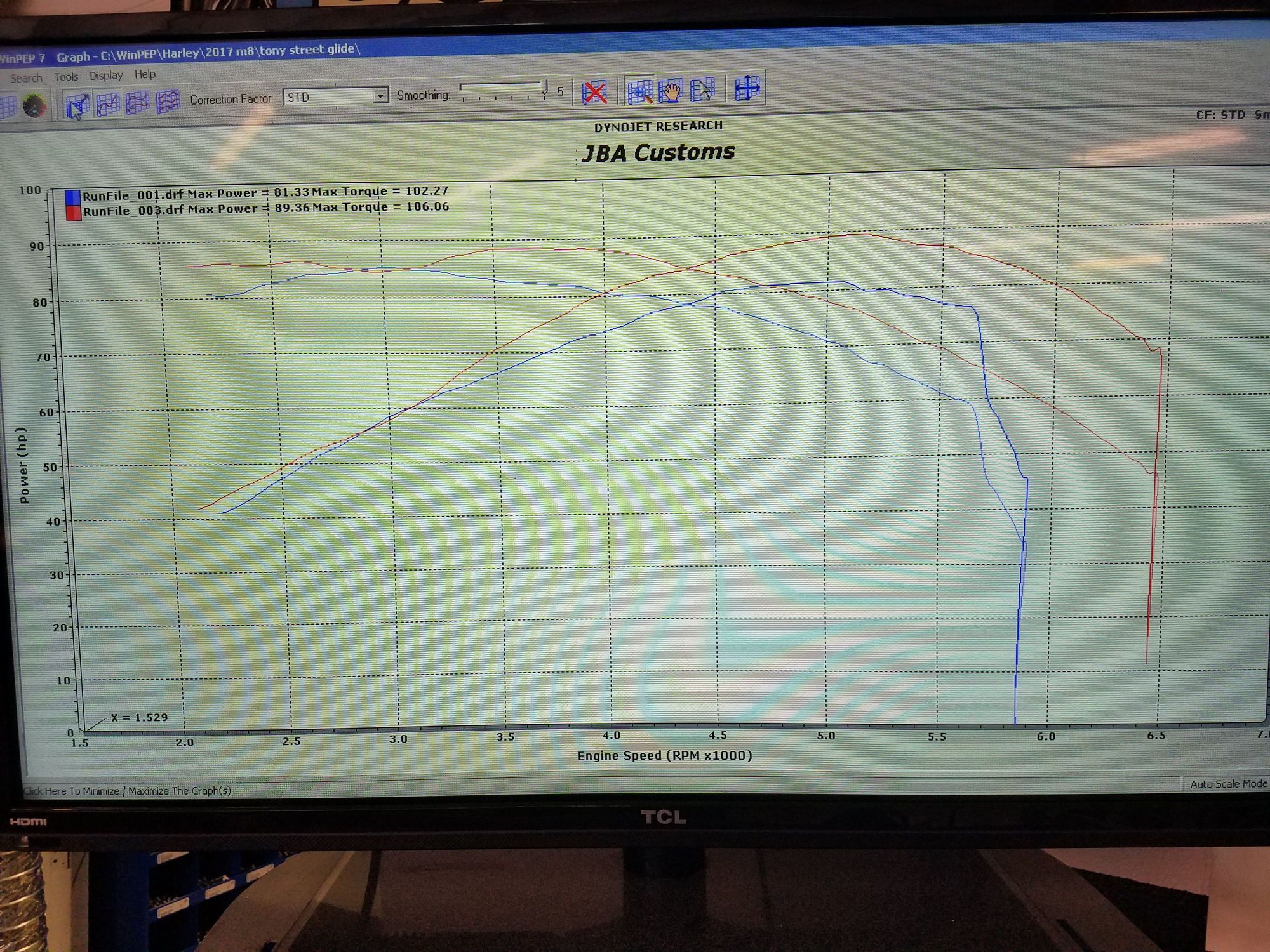Open the Display menu
Viewport: 1270px width, 952px height.
[106, 76]
